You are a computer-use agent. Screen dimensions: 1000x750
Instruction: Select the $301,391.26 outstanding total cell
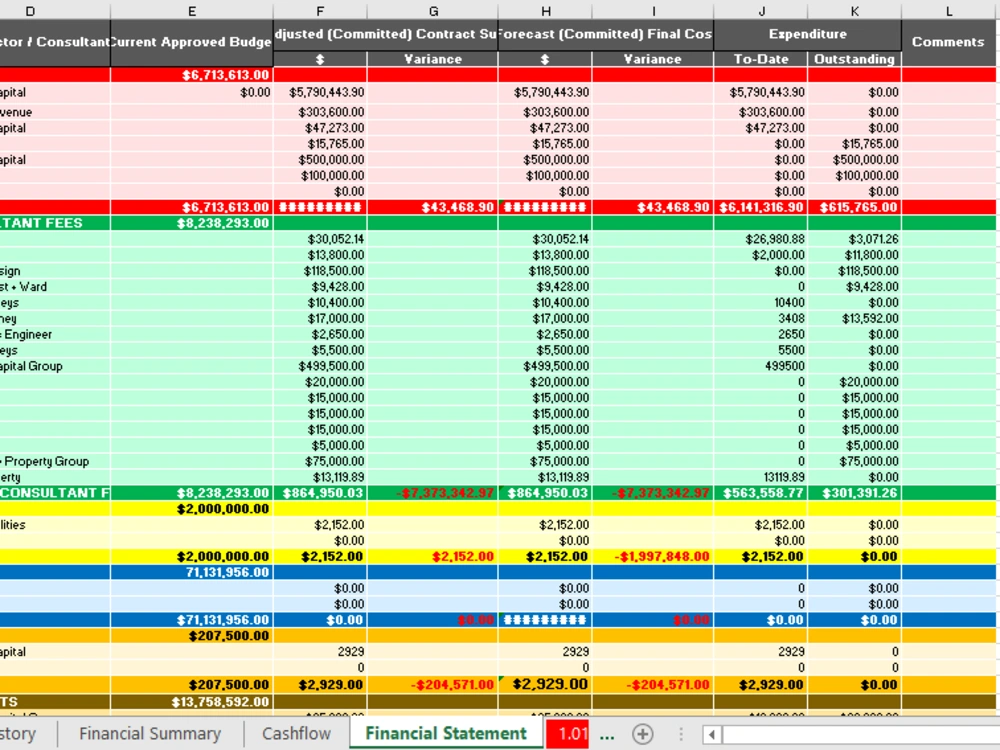(855, 493)
